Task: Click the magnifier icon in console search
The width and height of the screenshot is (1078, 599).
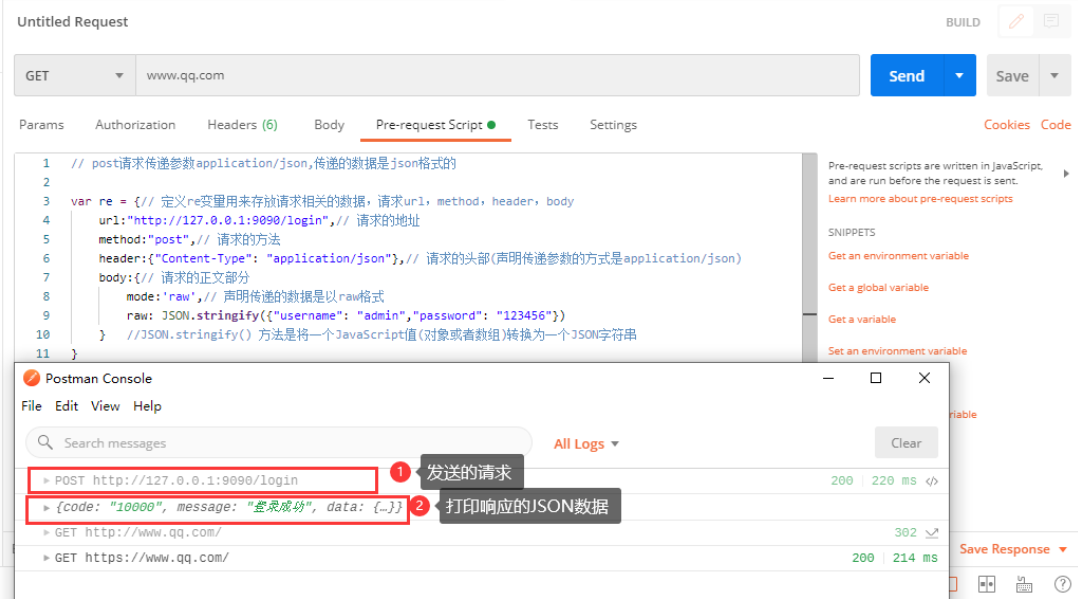Action: [x=45, y=443]
